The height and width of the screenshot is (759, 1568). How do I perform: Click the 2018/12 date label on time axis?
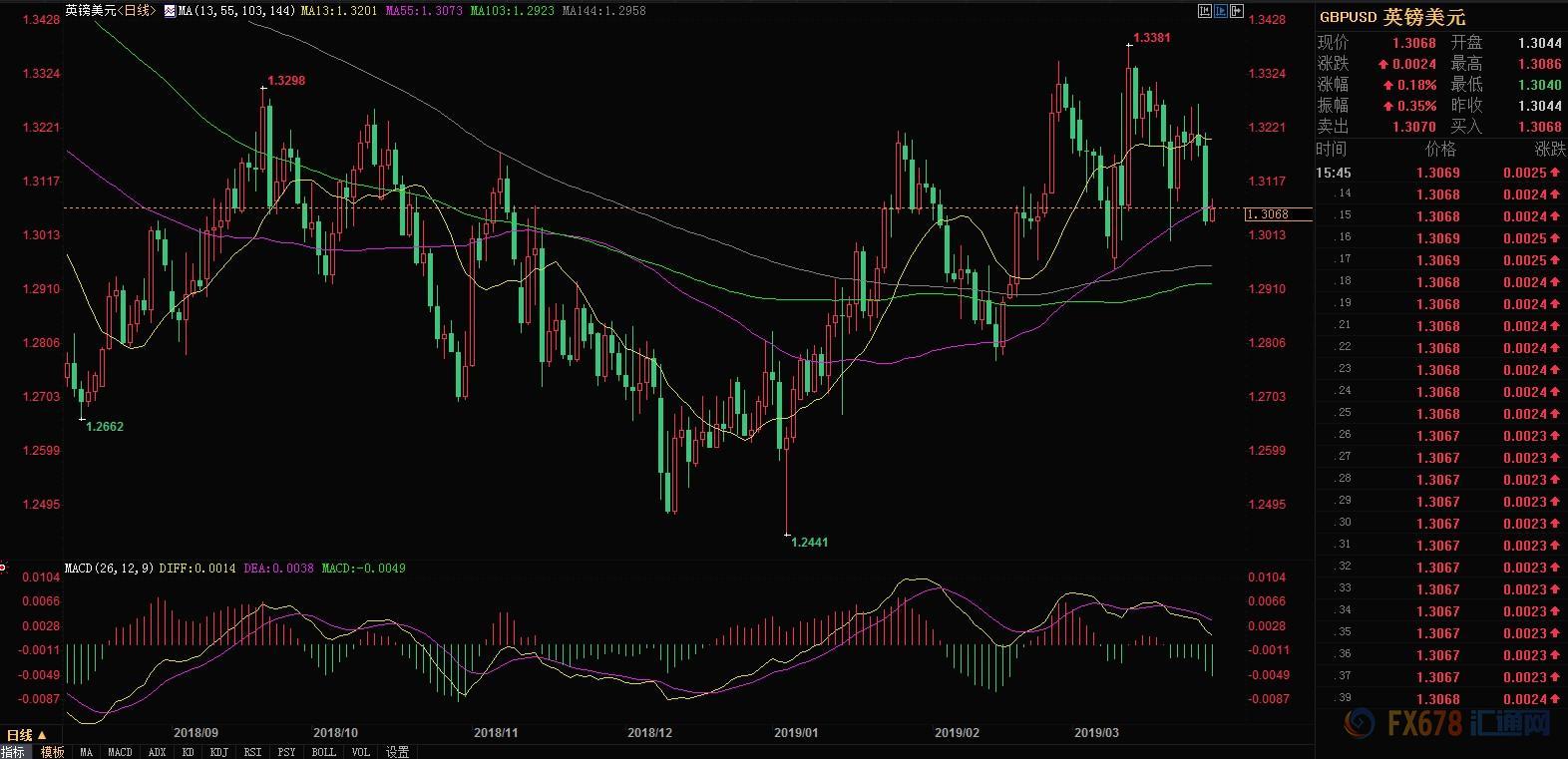[650, 733]
